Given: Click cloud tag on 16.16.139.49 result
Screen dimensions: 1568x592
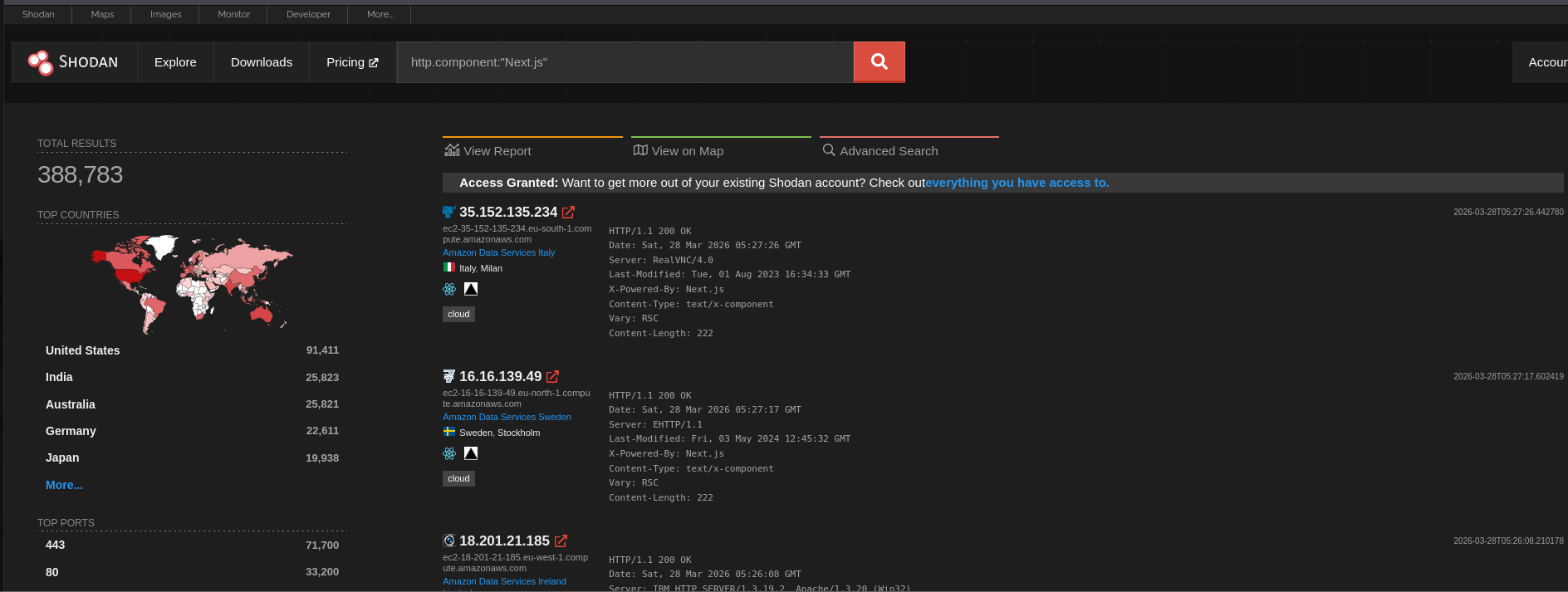Looking at the screenshot, I should coord(458,478).
